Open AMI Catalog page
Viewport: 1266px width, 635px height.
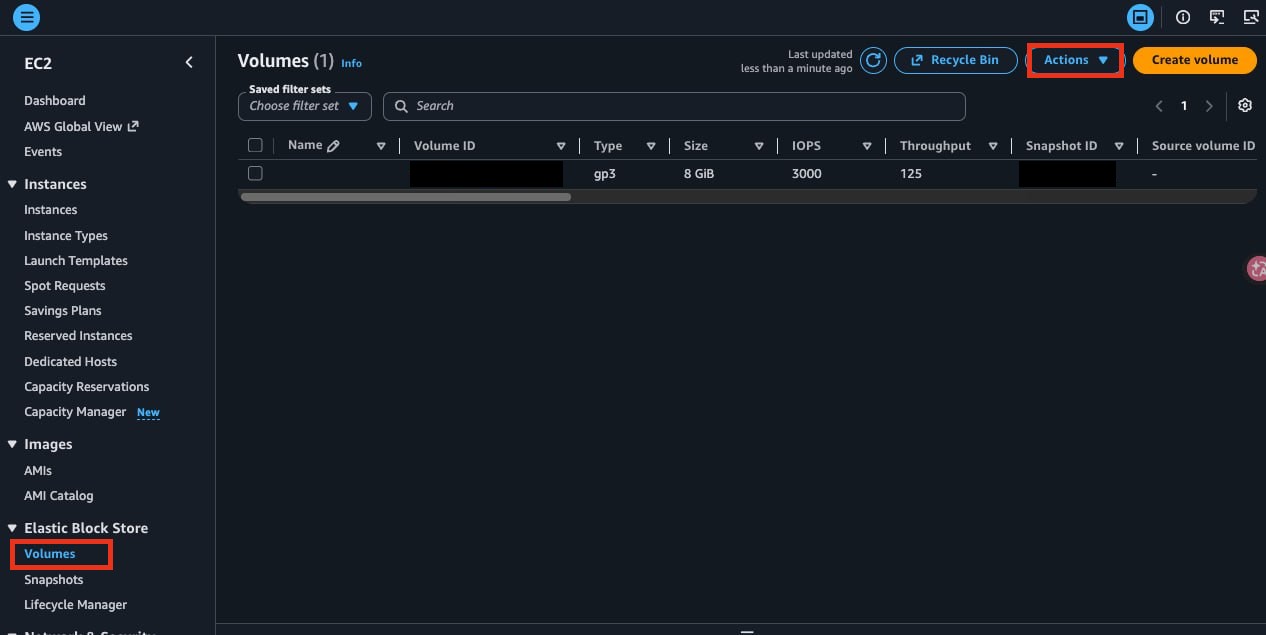tap(59, 496)
